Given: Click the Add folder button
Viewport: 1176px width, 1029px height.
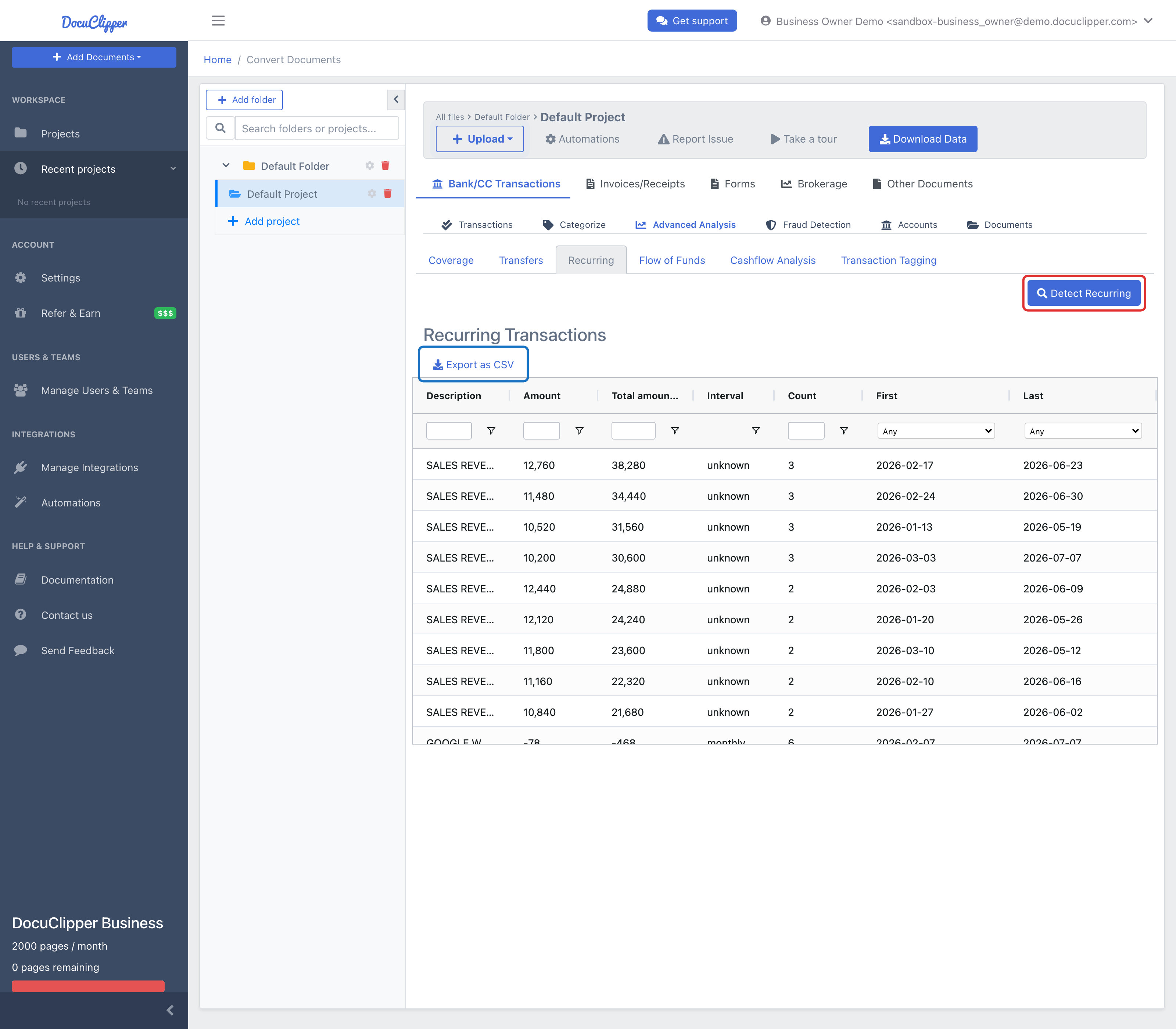Looking at the screenshot, I should pyautogui.click(x=244, y=99).
